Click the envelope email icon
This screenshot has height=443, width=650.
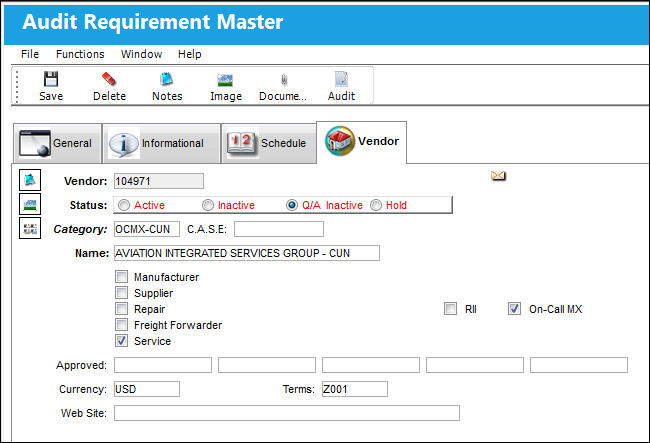498,176
